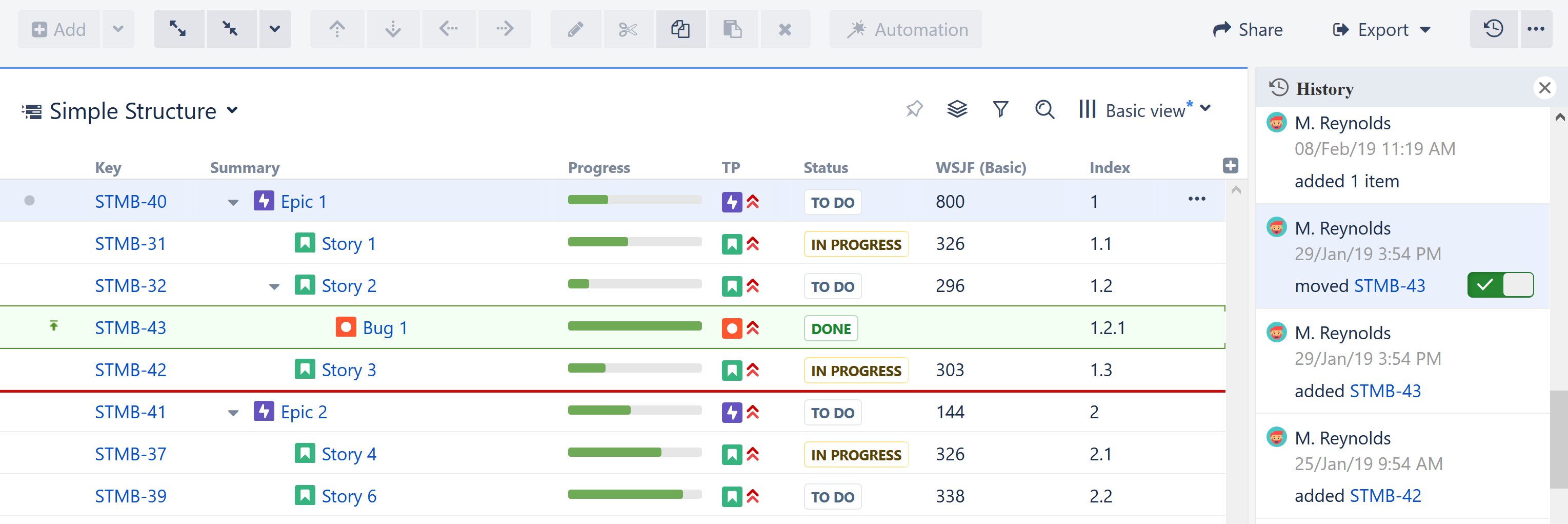
Task: Click the search magnifier icon
Action: (x=1044, y=110)
